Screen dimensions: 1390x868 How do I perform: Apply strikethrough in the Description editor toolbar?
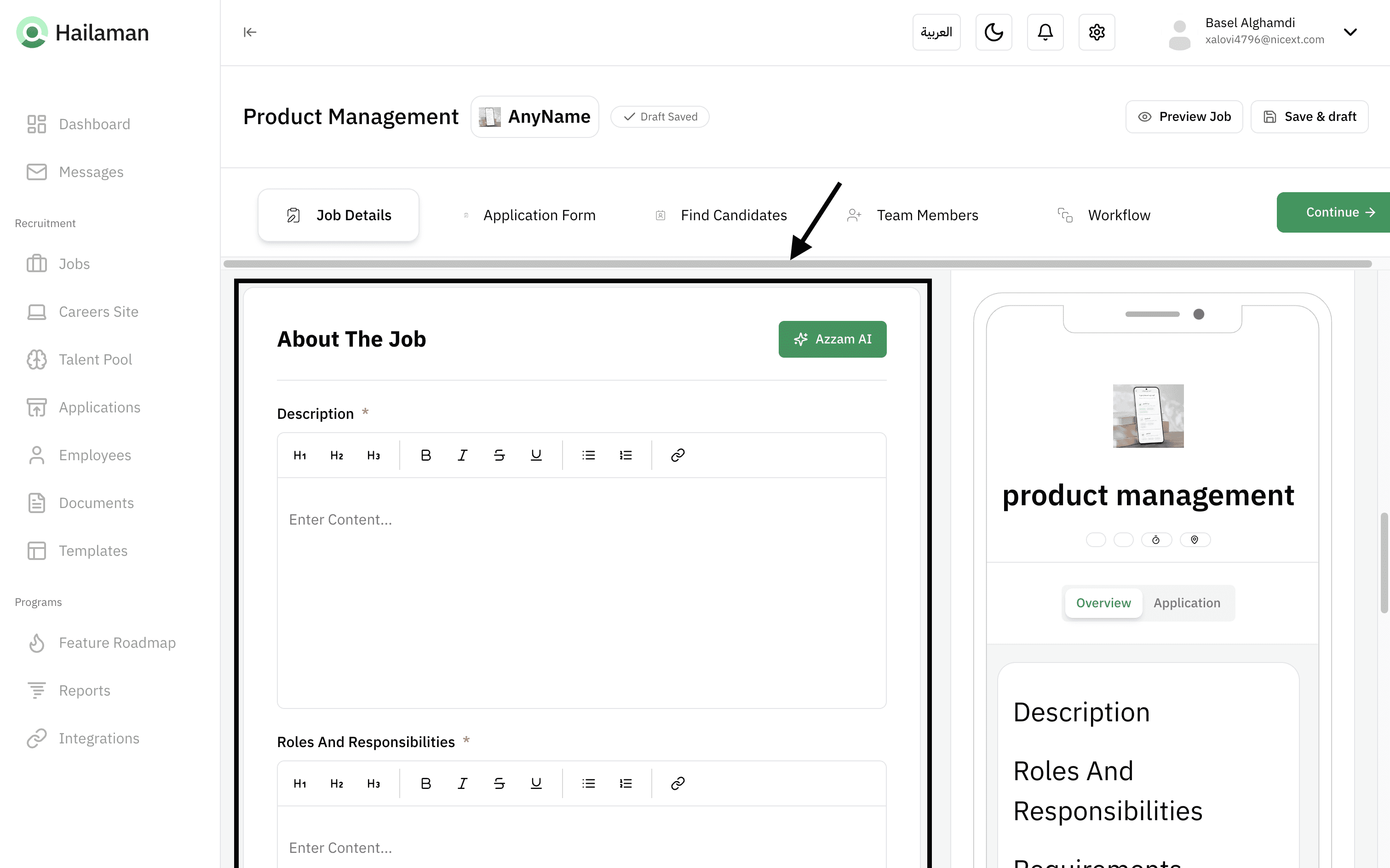499,455
